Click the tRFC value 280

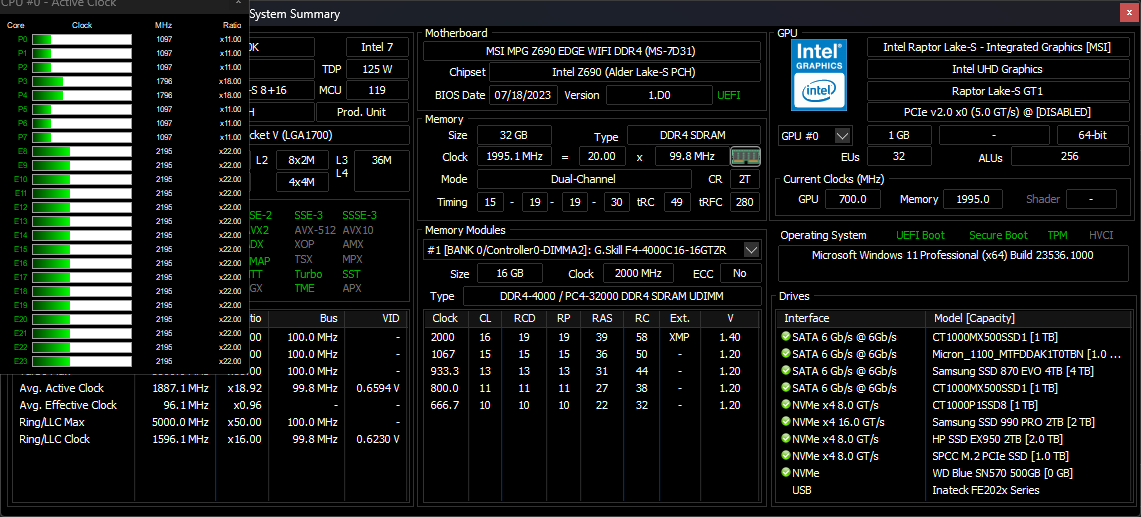click(x=745, y=202)
